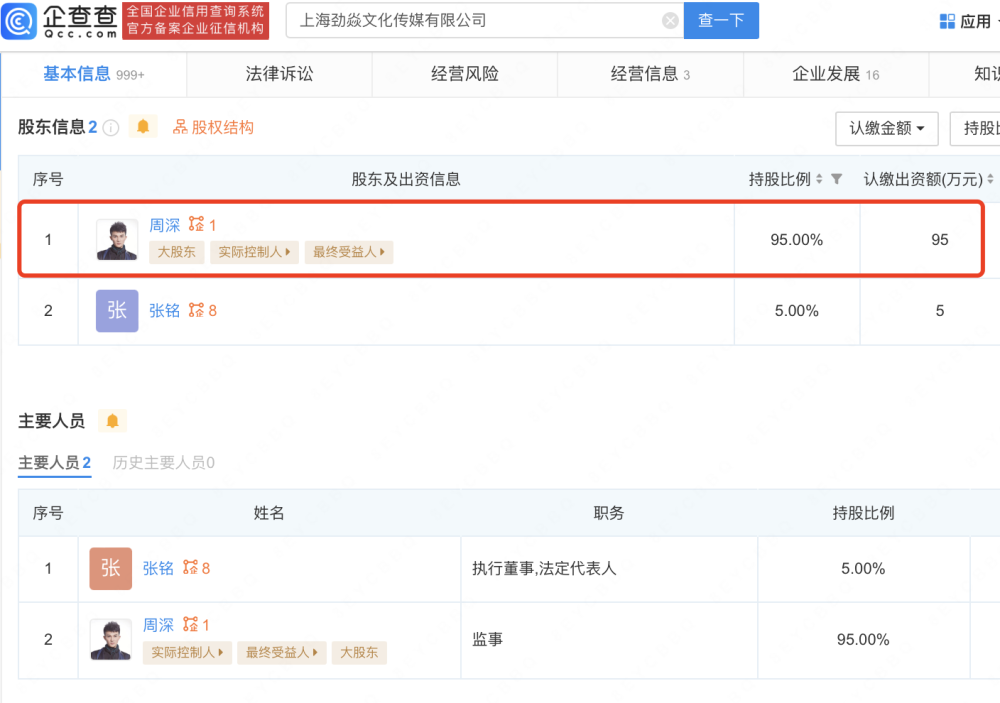Screen dimensions: 1000x703
Task: Click relation icon next to 张铭 in personnel table
Action: (190, 567)
